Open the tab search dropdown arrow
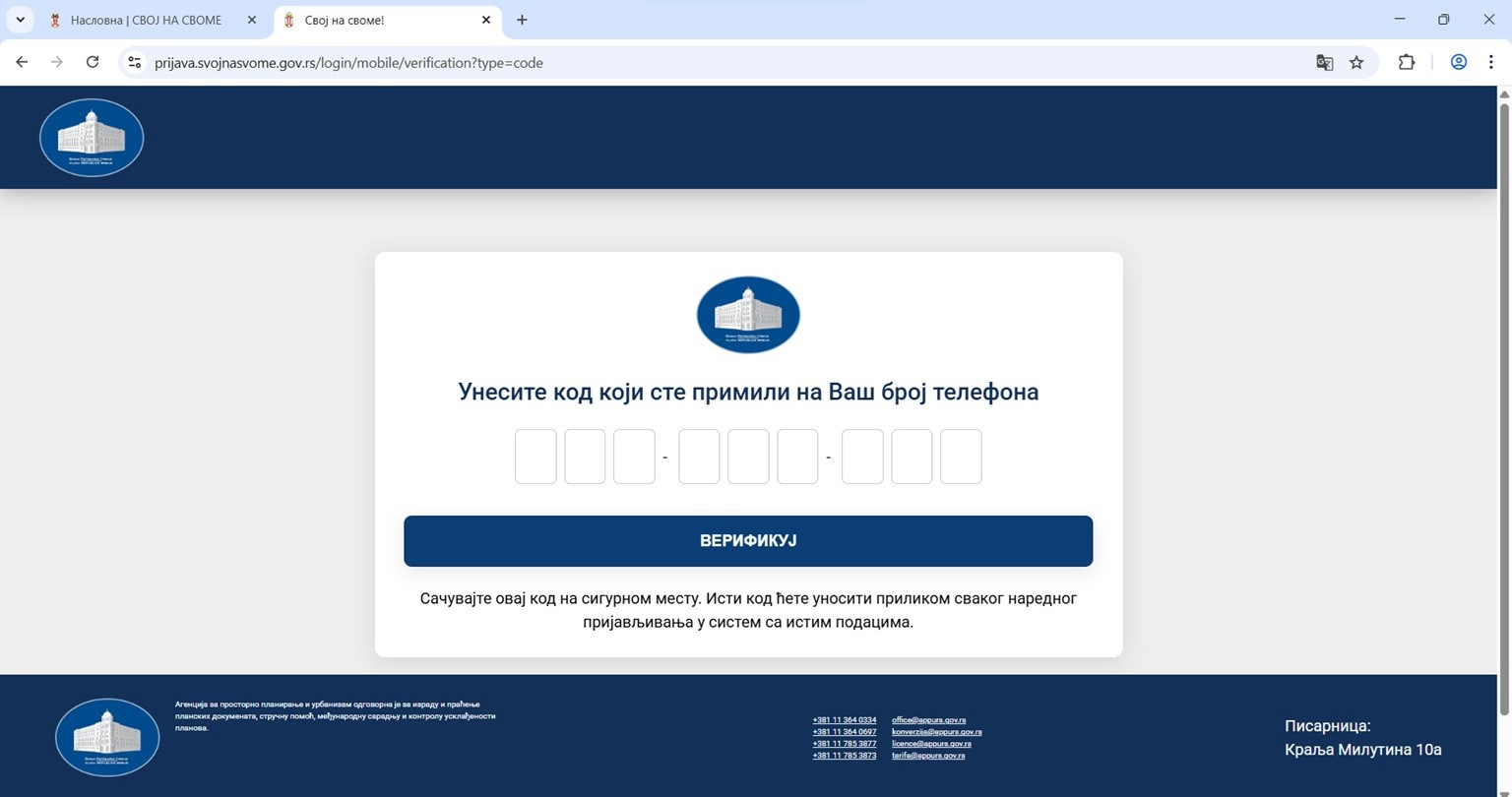The image size is (1512, 797). tap(20, 20)
